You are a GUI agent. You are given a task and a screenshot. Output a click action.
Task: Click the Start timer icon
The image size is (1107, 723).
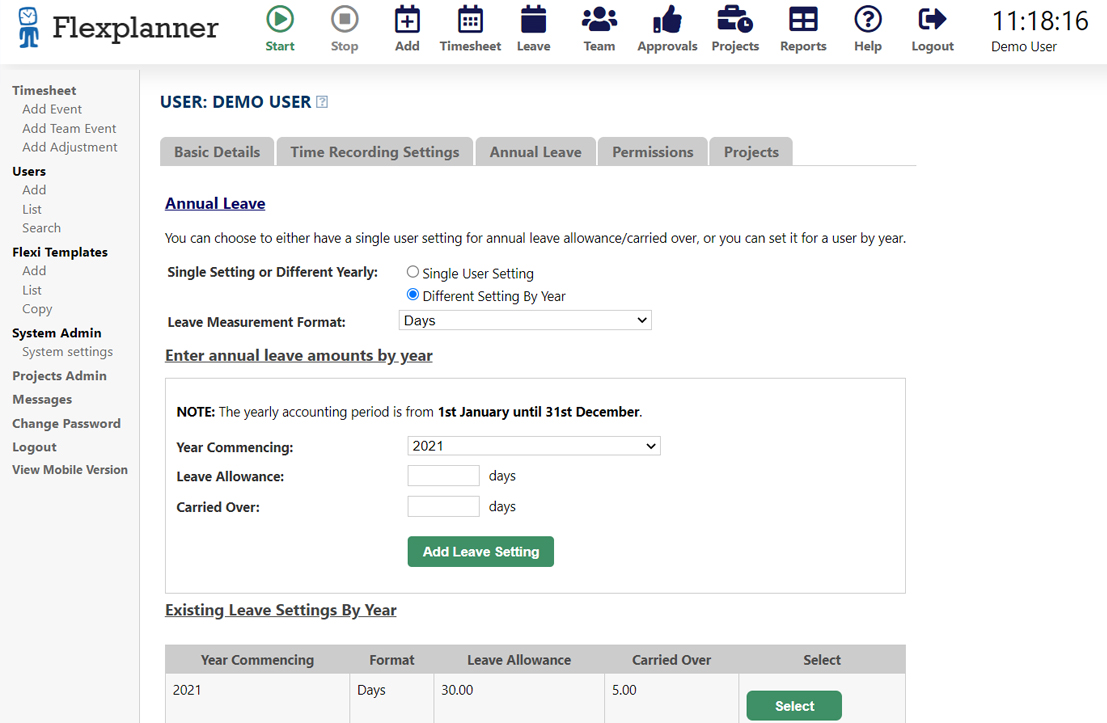(280, 19)
